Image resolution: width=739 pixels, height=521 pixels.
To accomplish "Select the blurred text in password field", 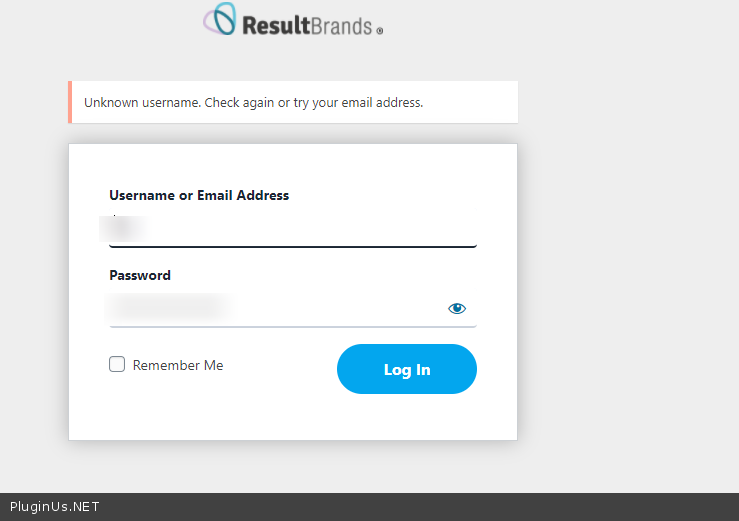I will [168, 306].
